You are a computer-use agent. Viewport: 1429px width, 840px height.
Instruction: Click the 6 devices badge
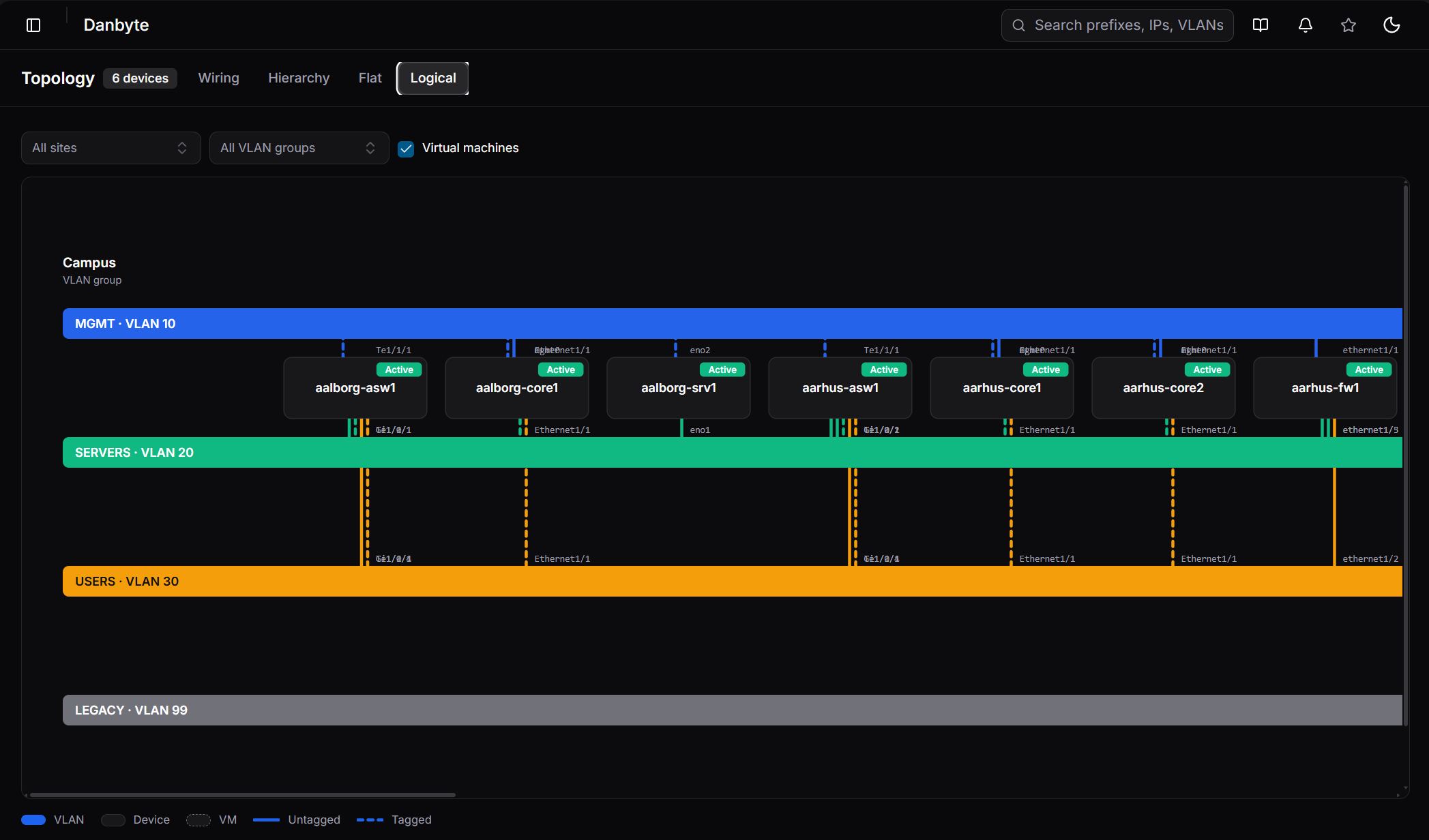pyautogui.click(x=140, y=78)
